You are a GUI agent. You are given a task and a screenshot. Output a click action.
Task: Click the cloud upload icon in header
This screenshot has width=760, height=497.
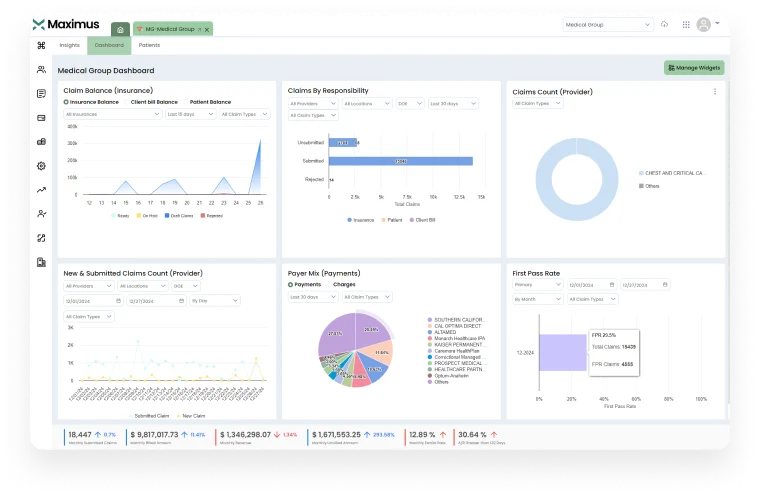coord(664,24)
